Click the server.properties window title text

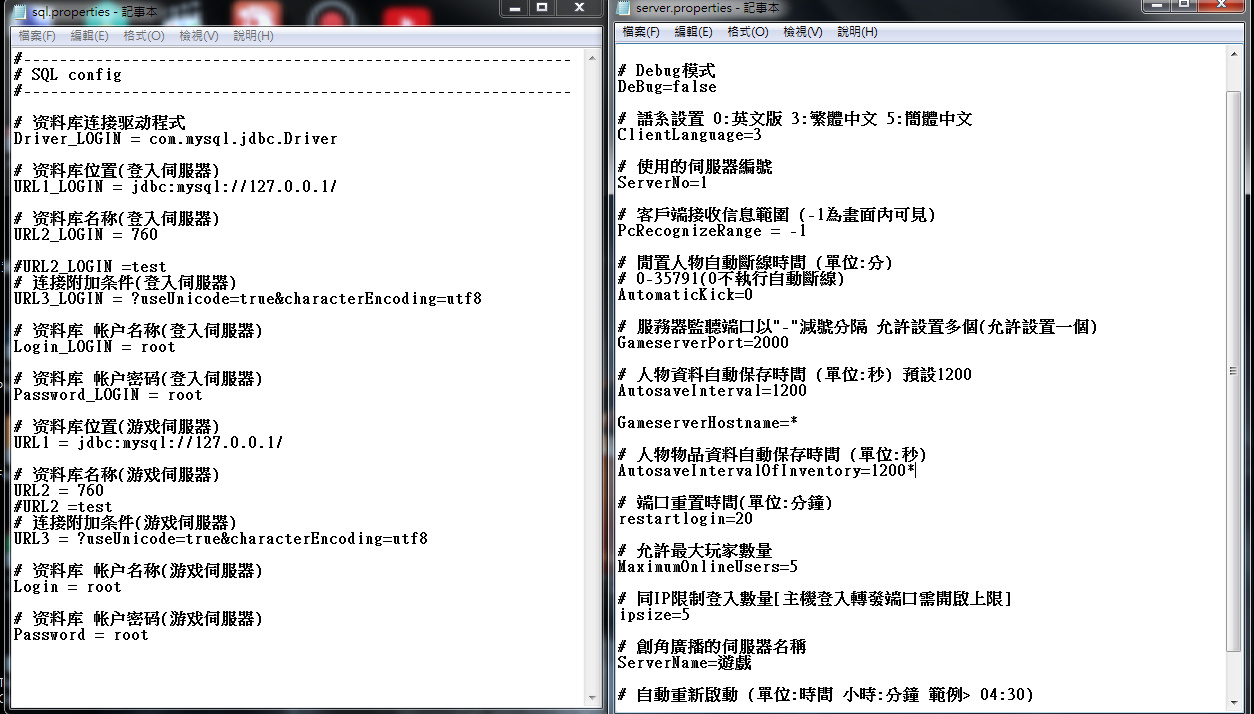coord(706,8)
